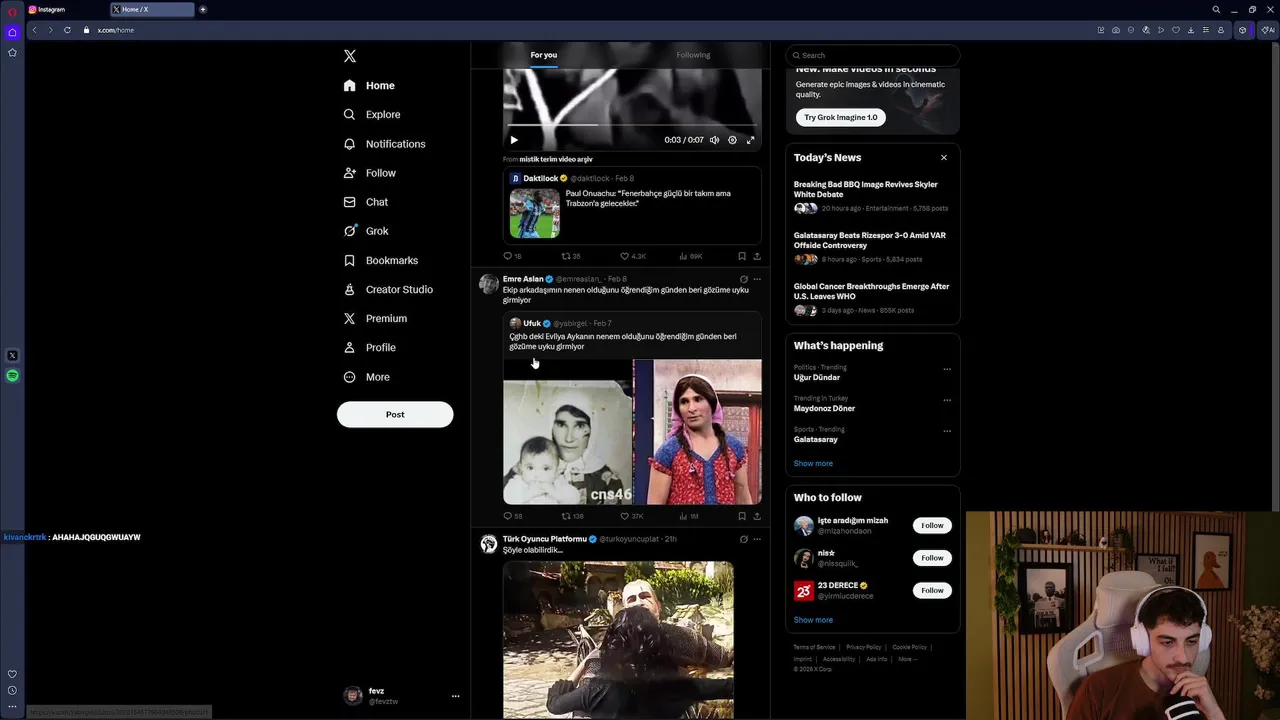The width and height of the screenshot is (1280, 720).
Task: Share the Daktilock quote post
Action: pyautogui.click(x=757, y=256)
